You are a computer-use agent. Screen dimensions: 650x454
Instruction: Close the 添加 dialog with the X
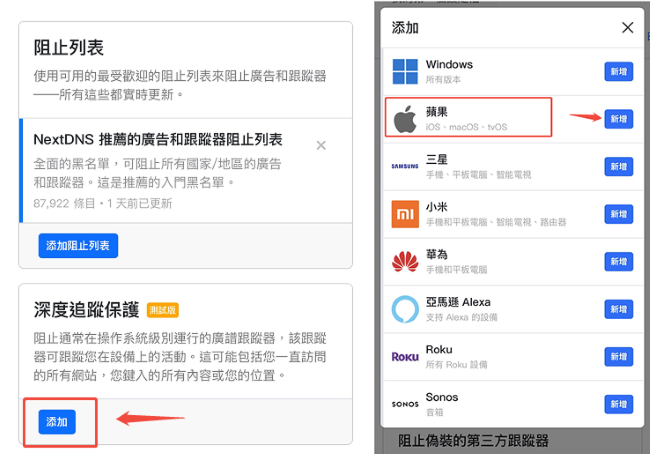628,28
